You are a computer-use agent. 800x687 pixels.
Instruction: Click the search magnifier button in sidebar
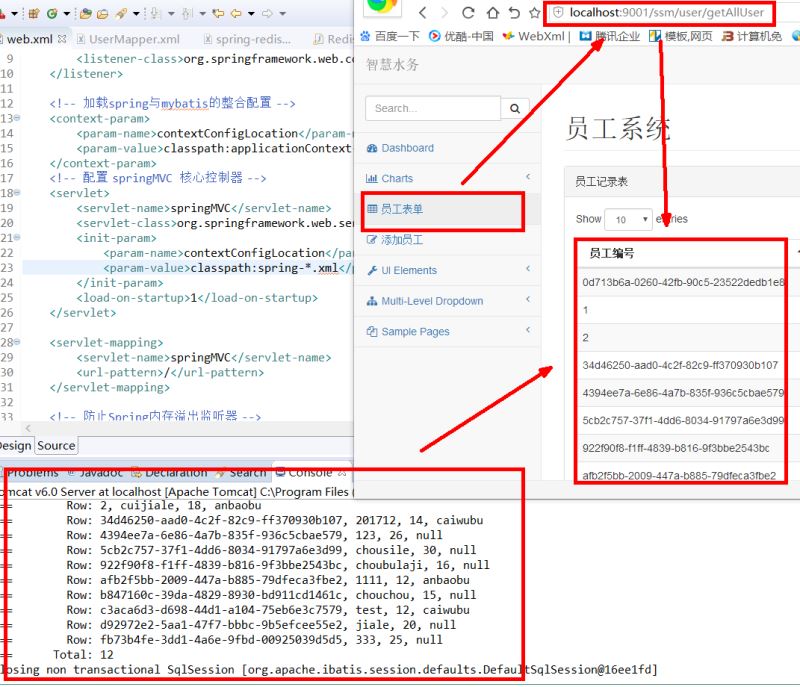[515, 108]
